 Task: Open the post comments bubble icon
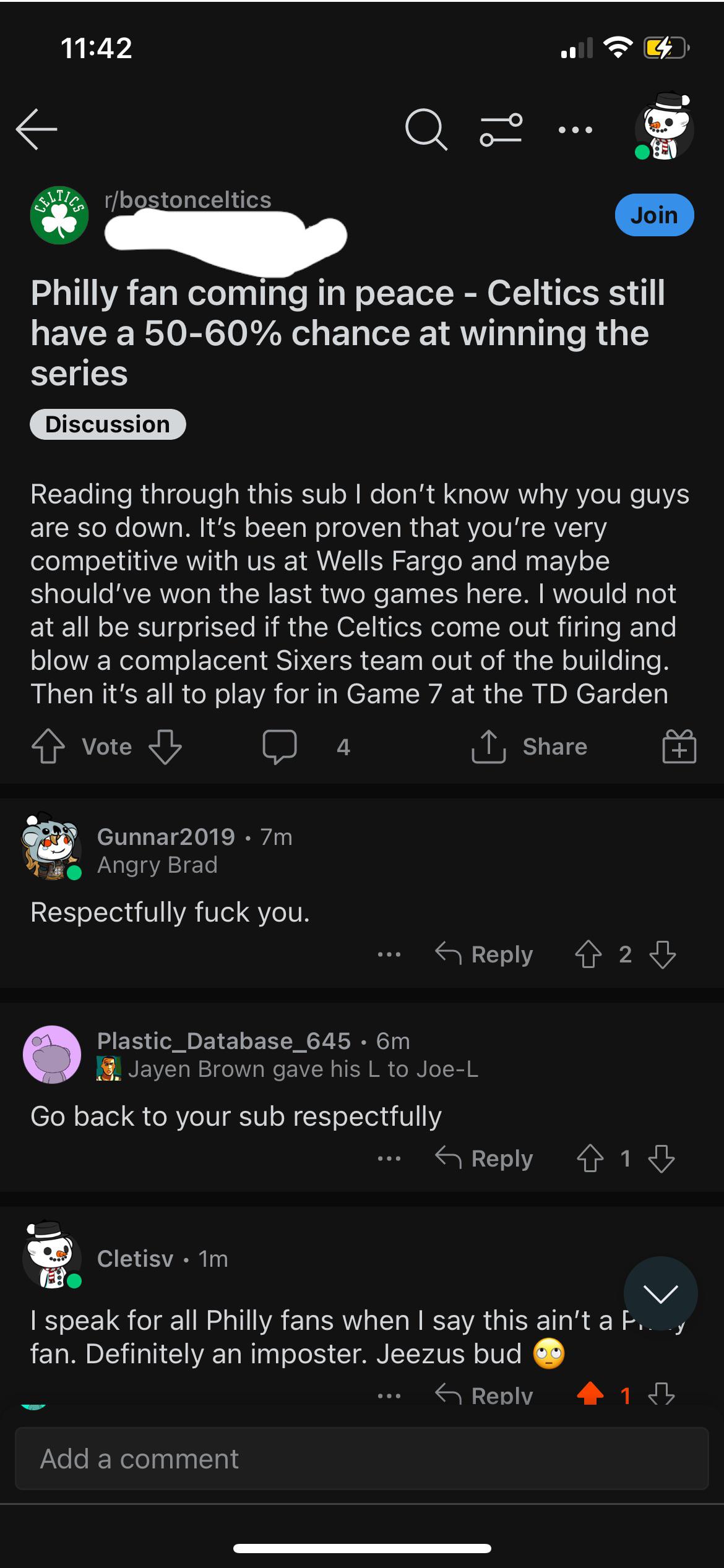(x=280, y=747)
